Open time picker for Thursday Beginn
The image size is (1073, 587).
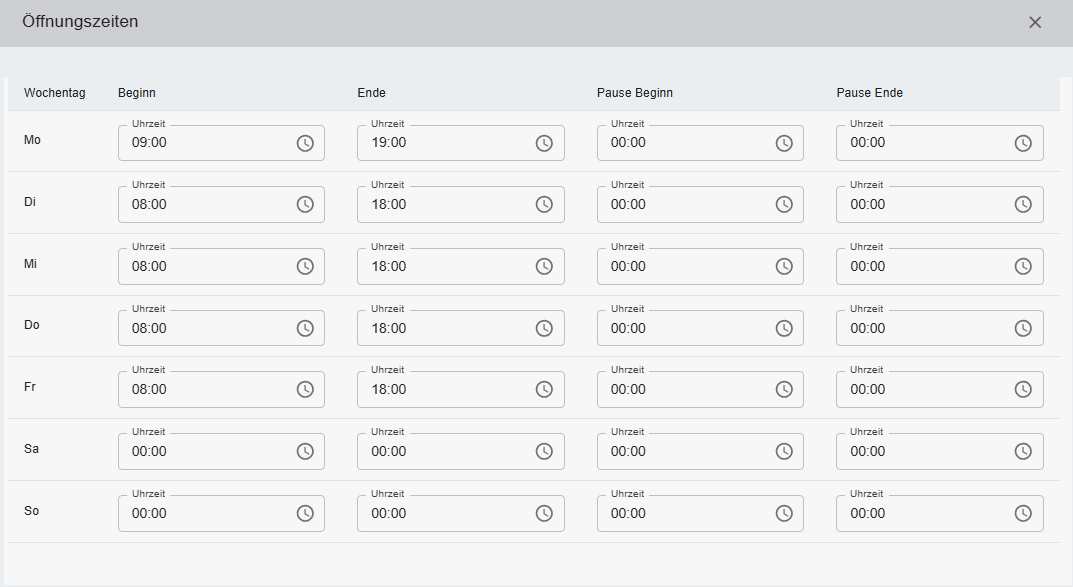click(305, 328)
